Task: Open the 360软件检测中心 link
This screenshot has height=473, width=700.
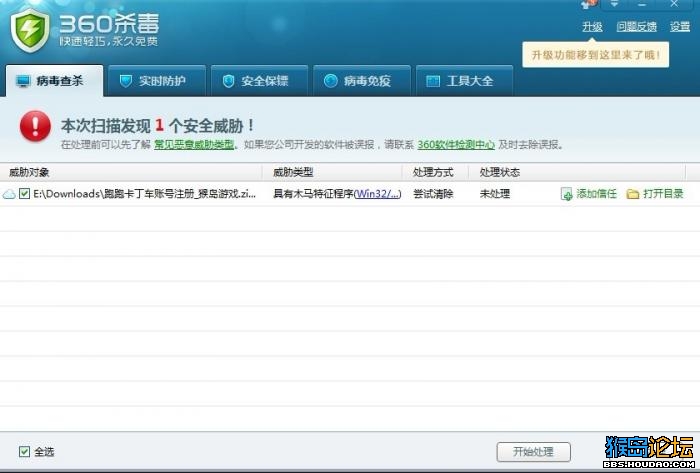Action: coord(456,145)
